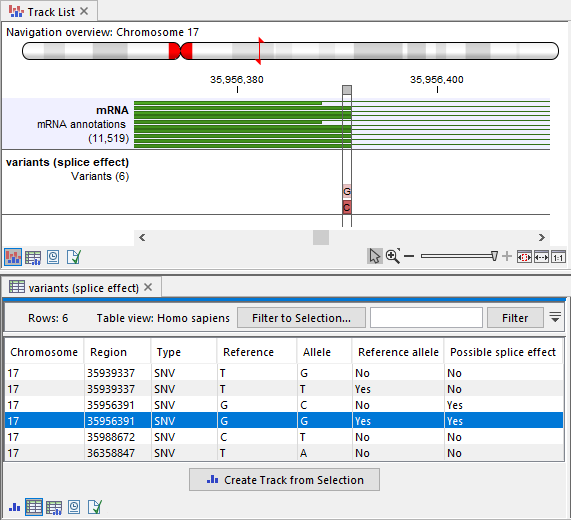Show track view icon in lower panel
This screenshot has height=520, width=571.
(x=14, y=507)
